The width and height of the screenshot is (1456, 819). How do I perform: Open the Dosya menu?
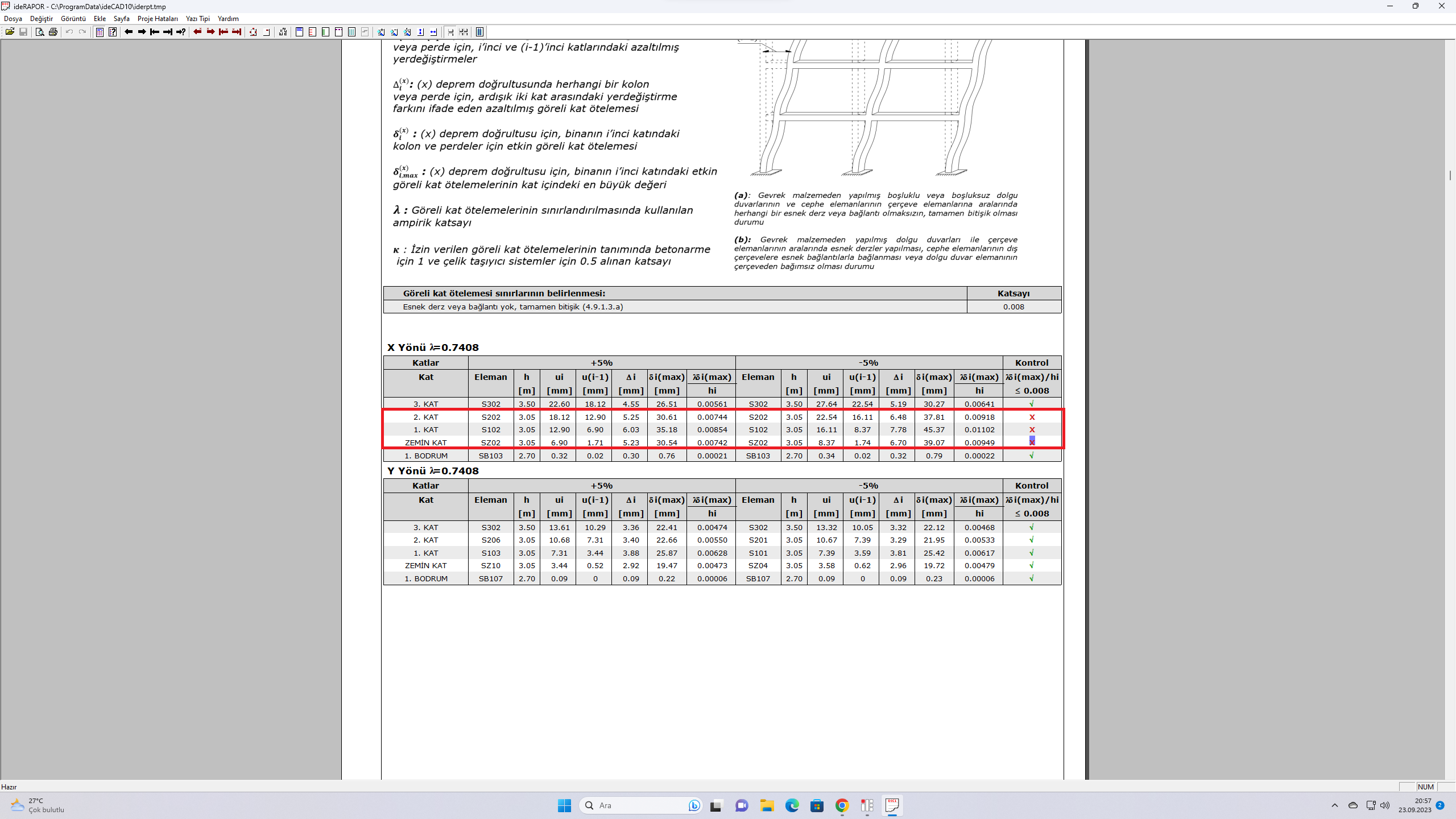tap(13, 19)
